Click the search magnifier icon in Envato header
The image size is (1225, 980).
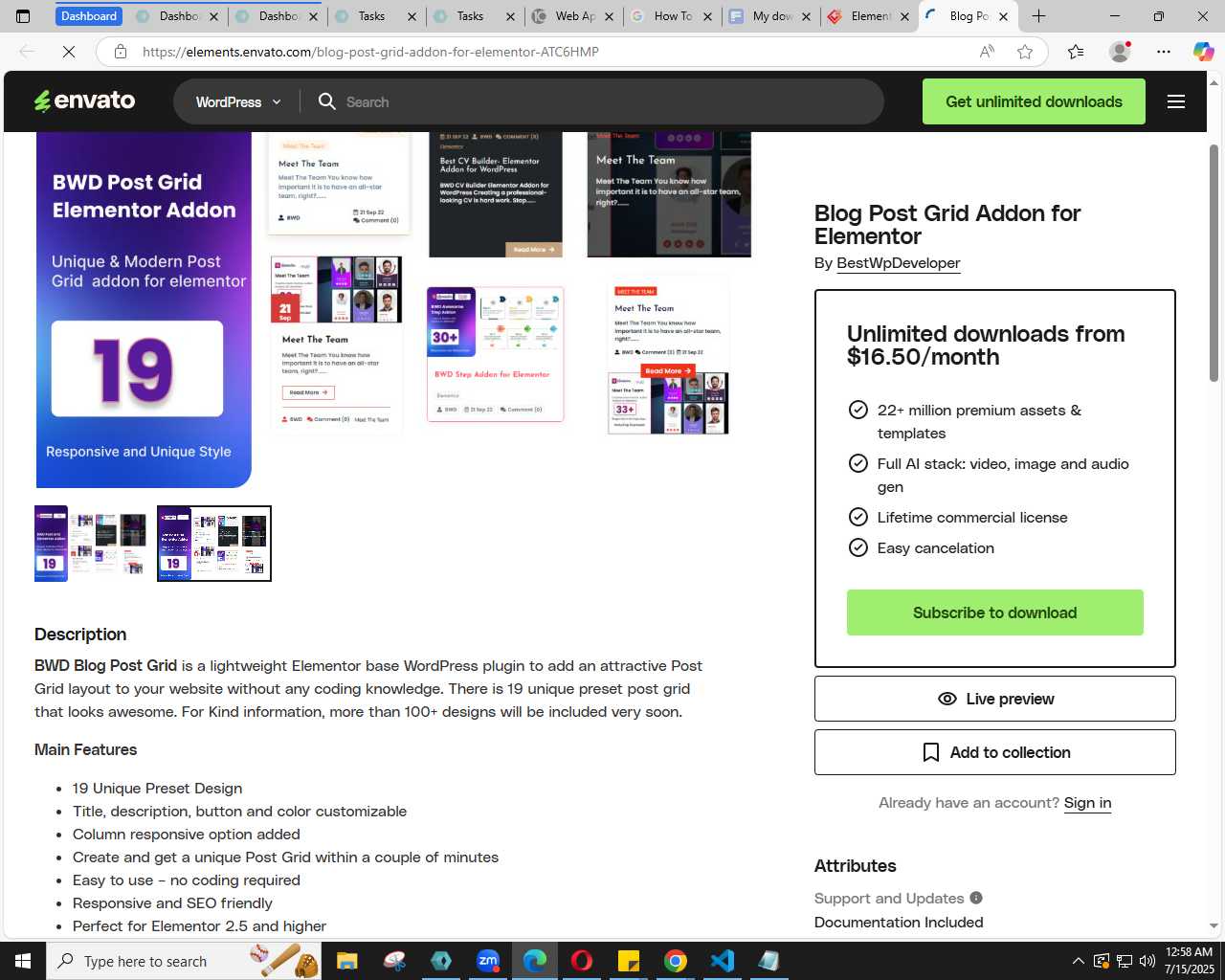coord(327,101)
